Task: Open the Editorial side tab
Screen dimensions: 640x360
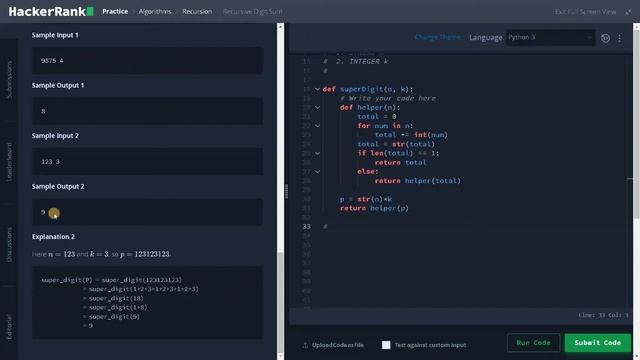Action: pos(9,327)
